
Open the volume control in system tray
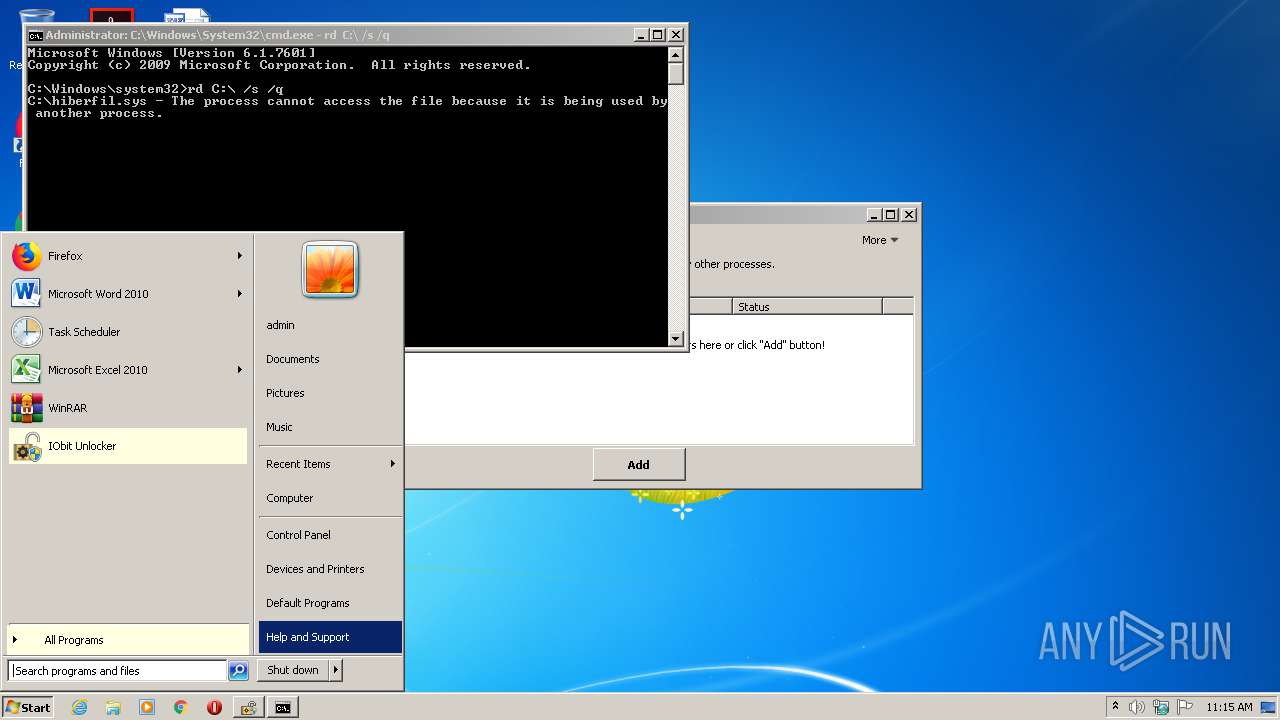[1137, 707]
